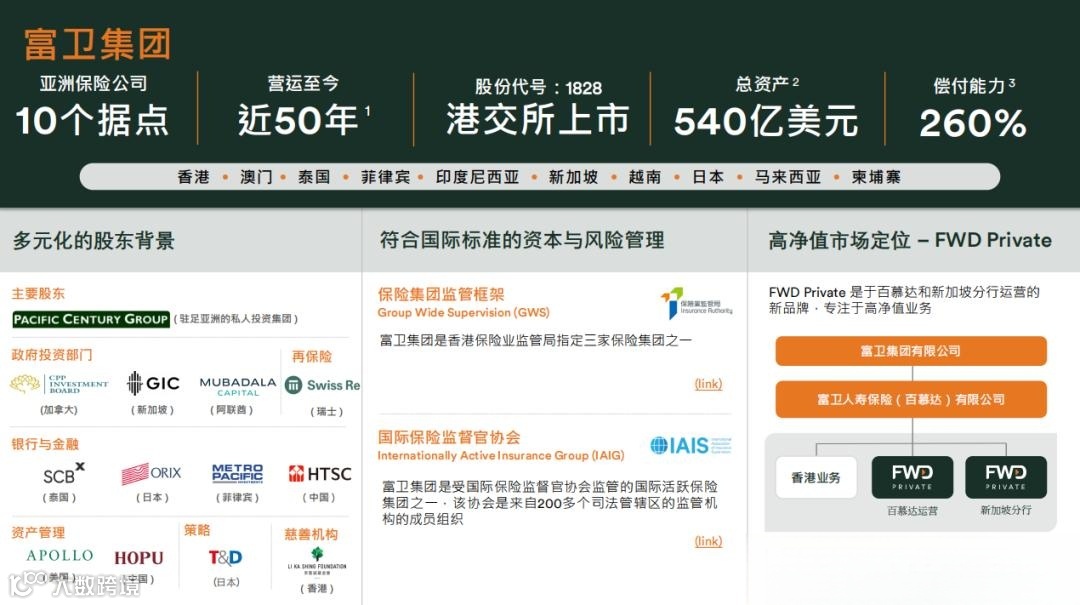Click the APOLLO logo
Screen dimensions: 1080x605
[x=60, y=555]
